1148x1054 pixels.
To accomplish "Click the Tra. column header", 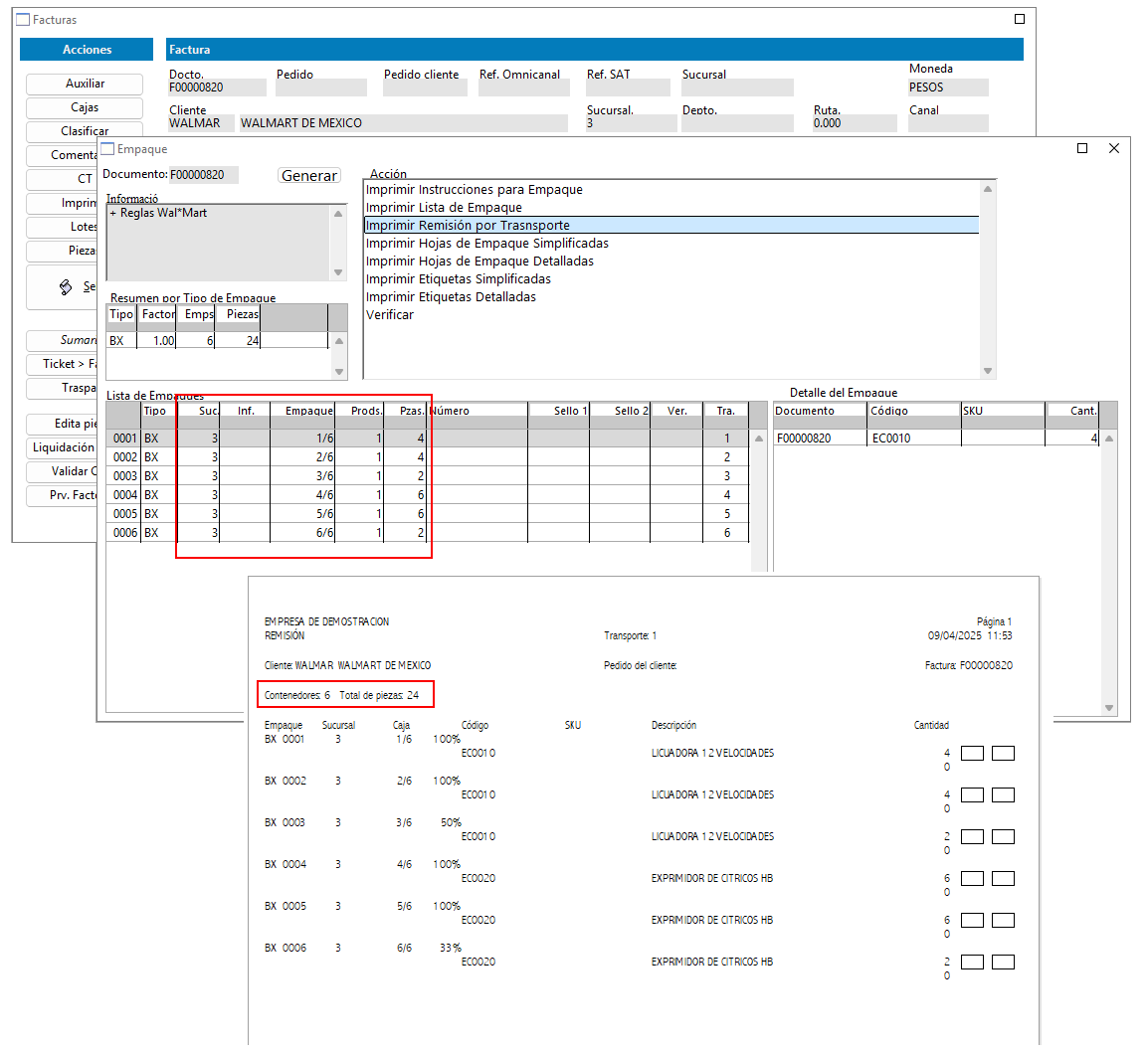I will pos(725,412).
